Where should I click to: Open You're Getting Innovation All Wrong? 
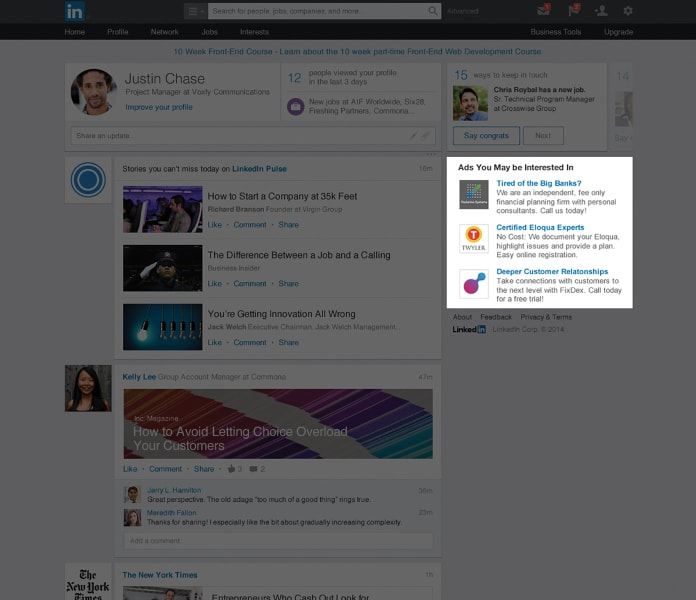(x=281, y=314)
